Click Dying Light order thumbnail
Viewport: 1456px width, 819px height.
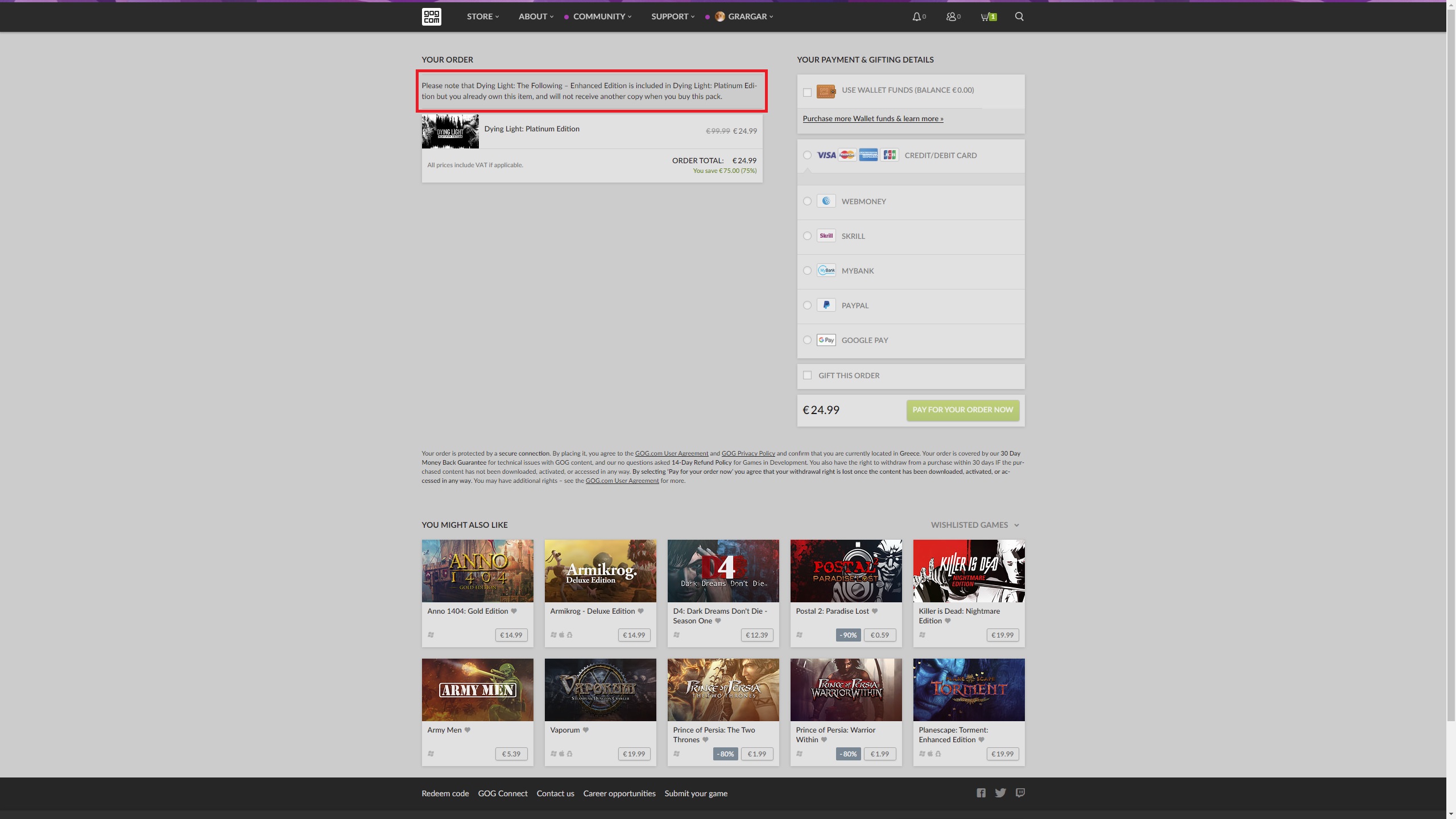tap(450, 131)
